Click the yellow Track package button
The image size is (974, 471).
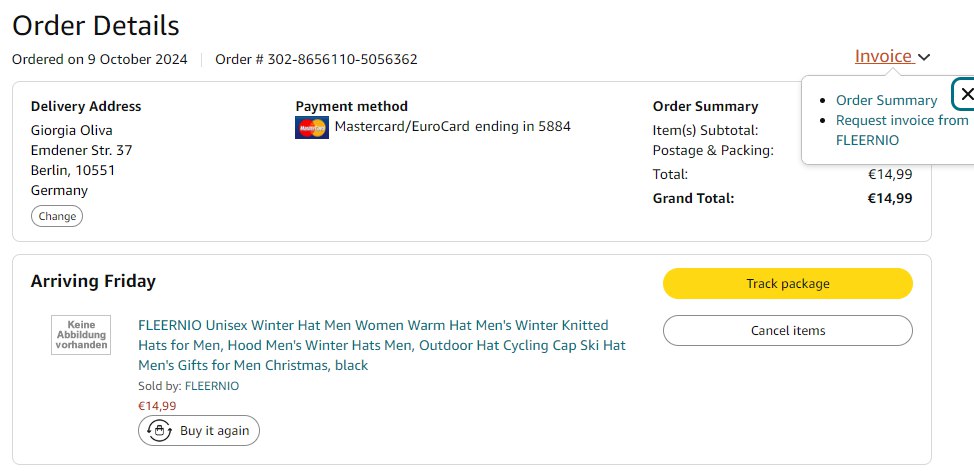[787, 284]
